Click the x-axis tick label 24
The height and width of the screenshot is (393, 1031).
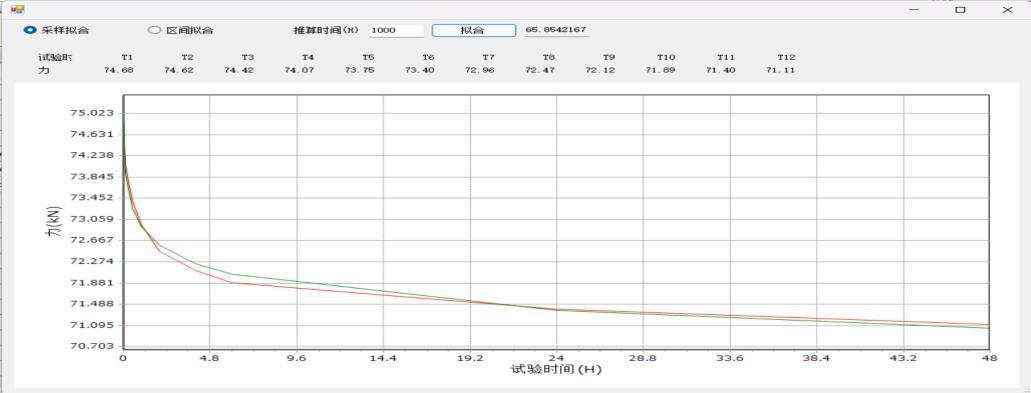click(x=557, y=358)
